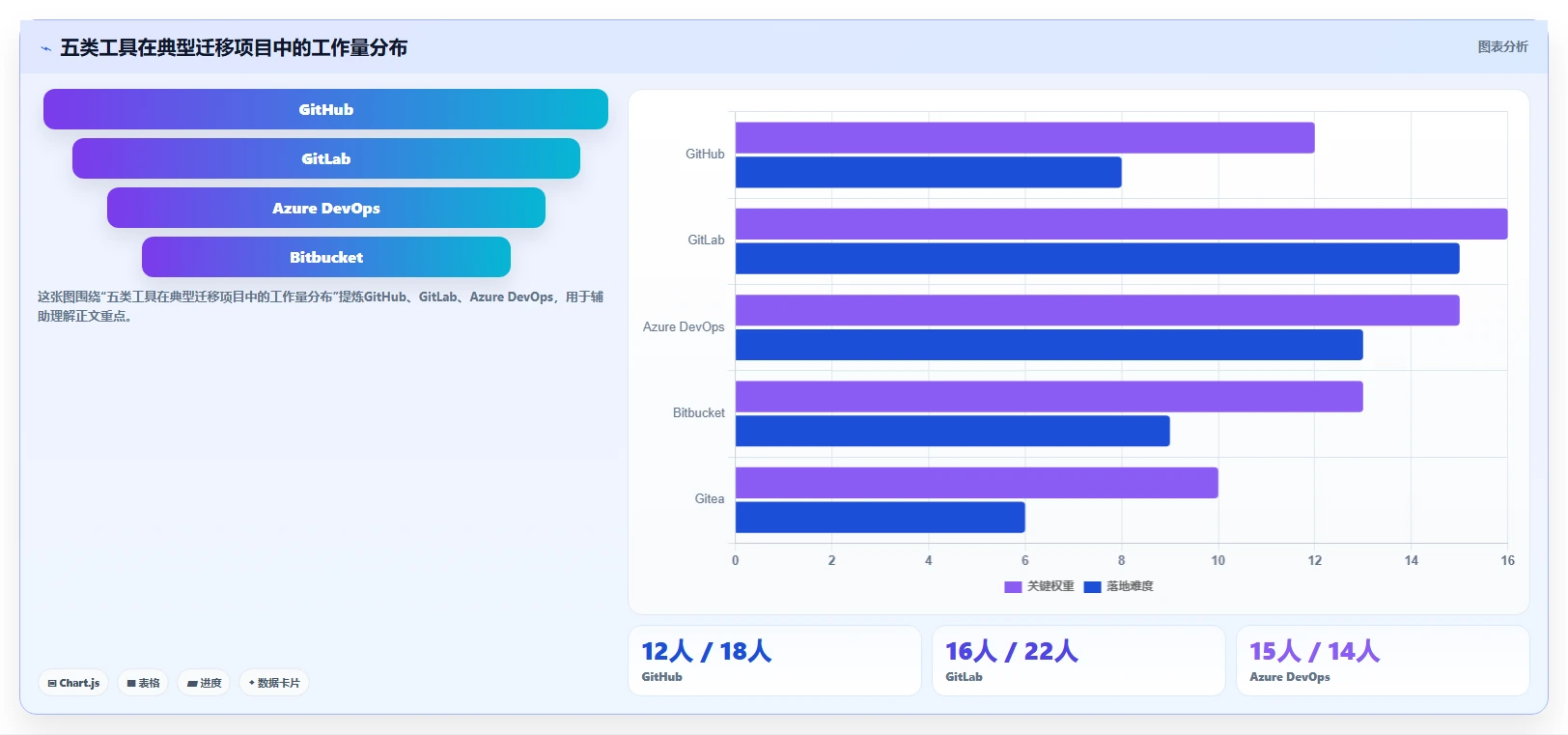Pick the Bitbucket funnel stage bar
Viewport: 1568px width, 735px height.
coord(326,257)
